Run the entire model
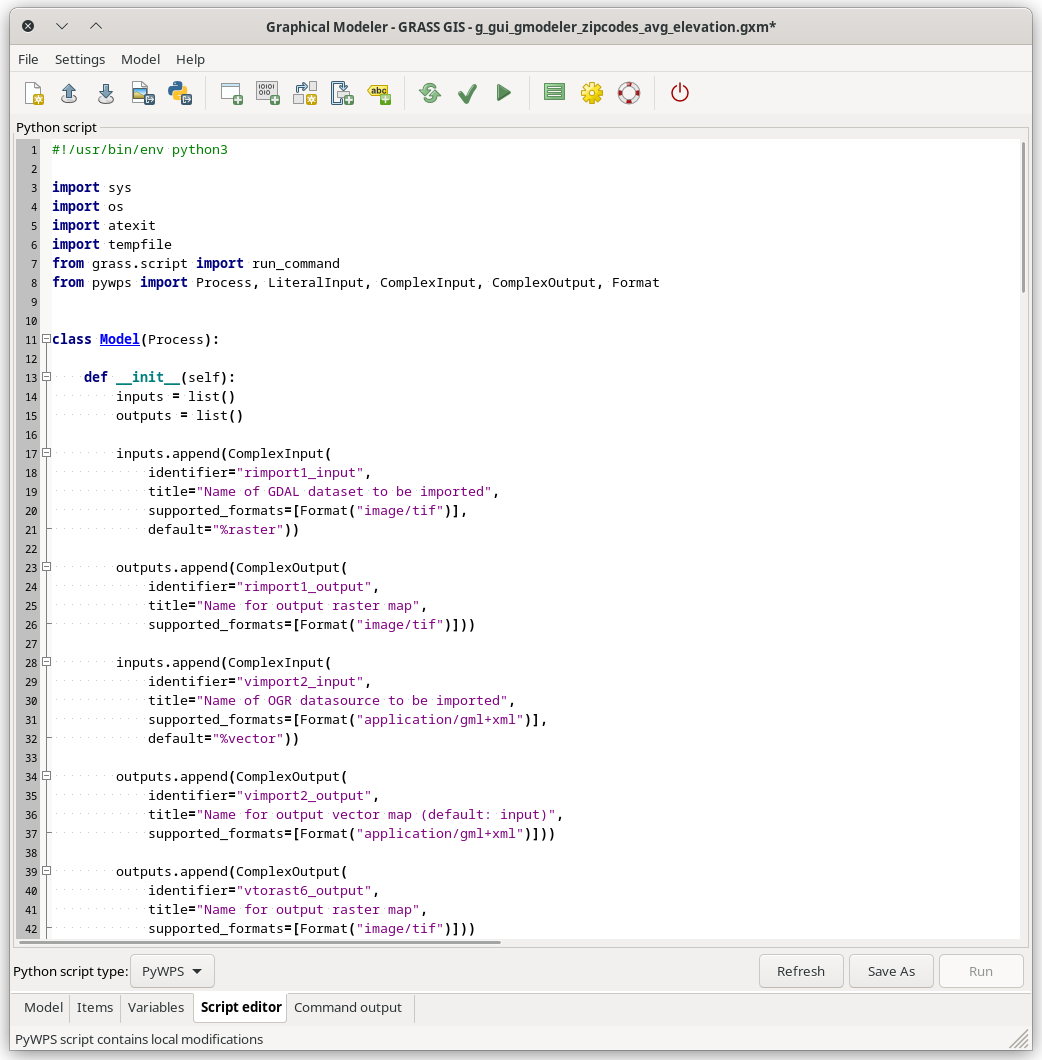Image resolution: width=1042 pixels, height=1060 pixels. click(x=504, y=93)
